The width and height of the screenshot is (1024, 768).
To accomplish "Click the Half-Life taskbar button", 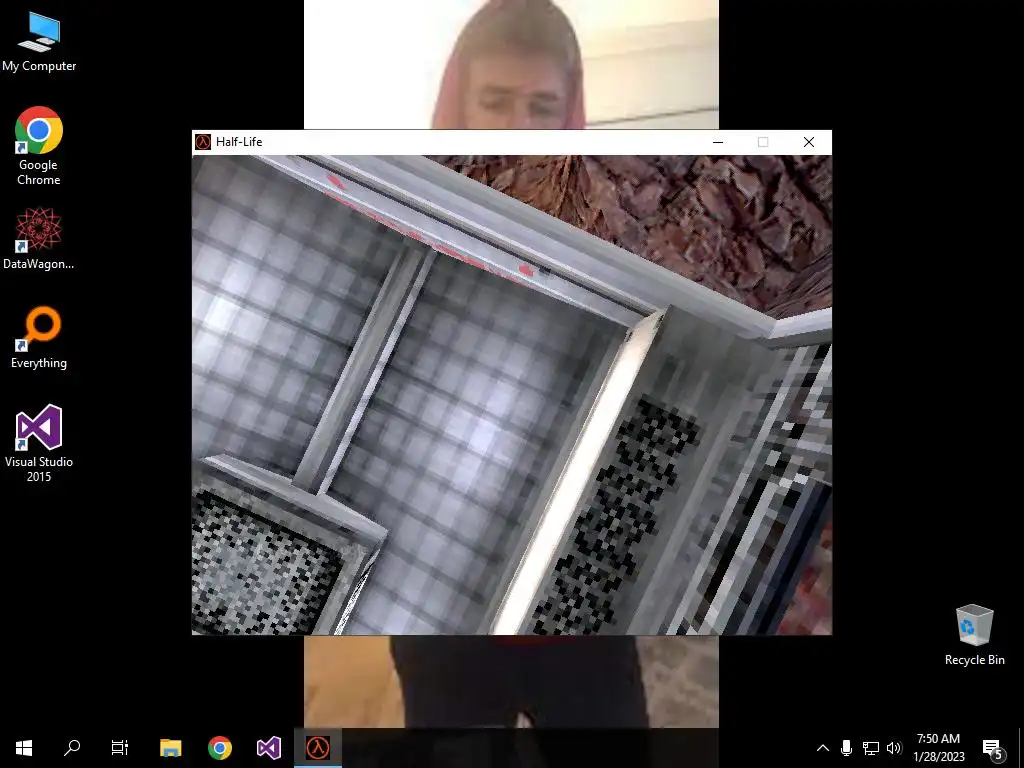I will click(318, 748).
